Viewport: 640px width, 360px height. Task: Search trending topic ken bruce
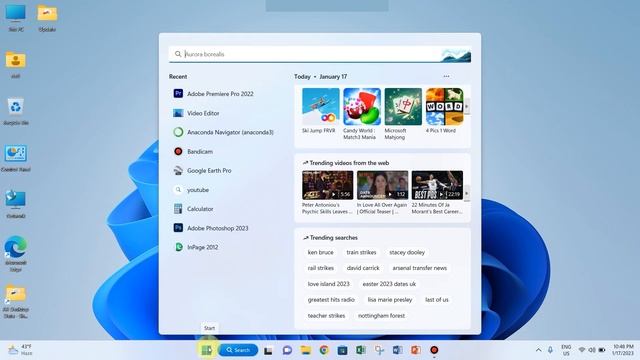[x=320, y=252]
